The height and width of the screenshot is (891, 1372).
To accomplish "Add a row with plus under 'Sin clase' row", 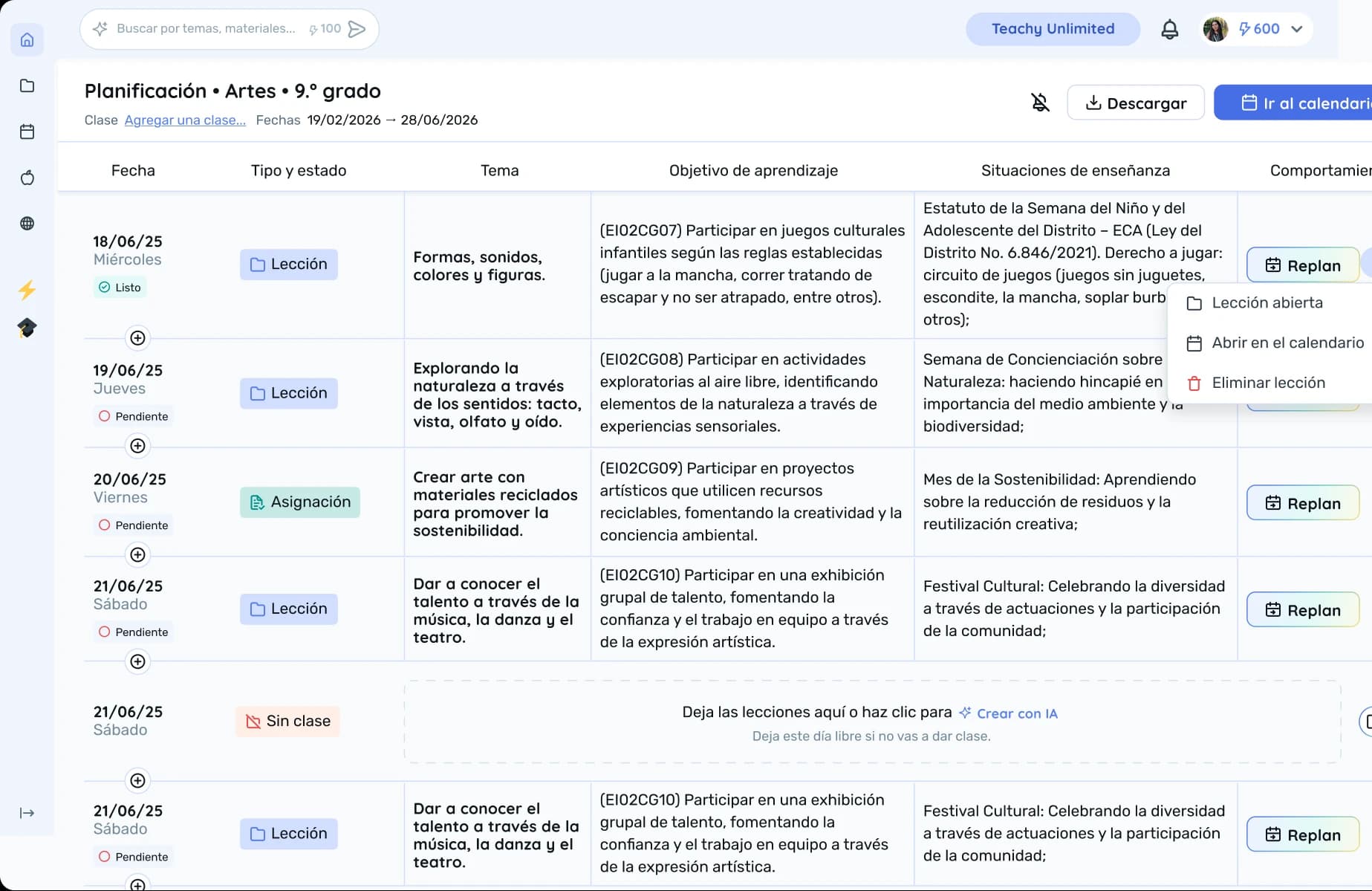I will pyautogui.click(x=137, y=780).
